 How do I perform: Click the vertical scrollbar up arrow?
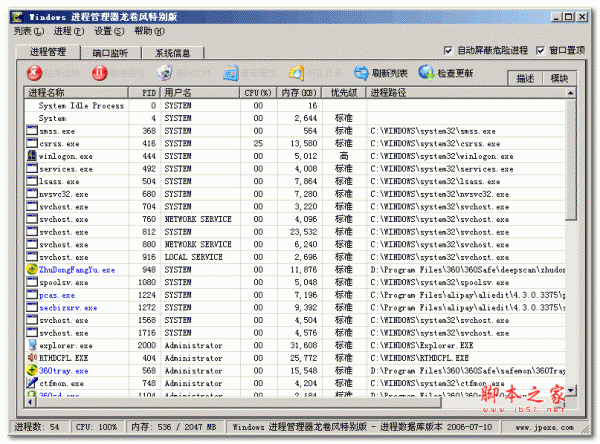[571, 93]
